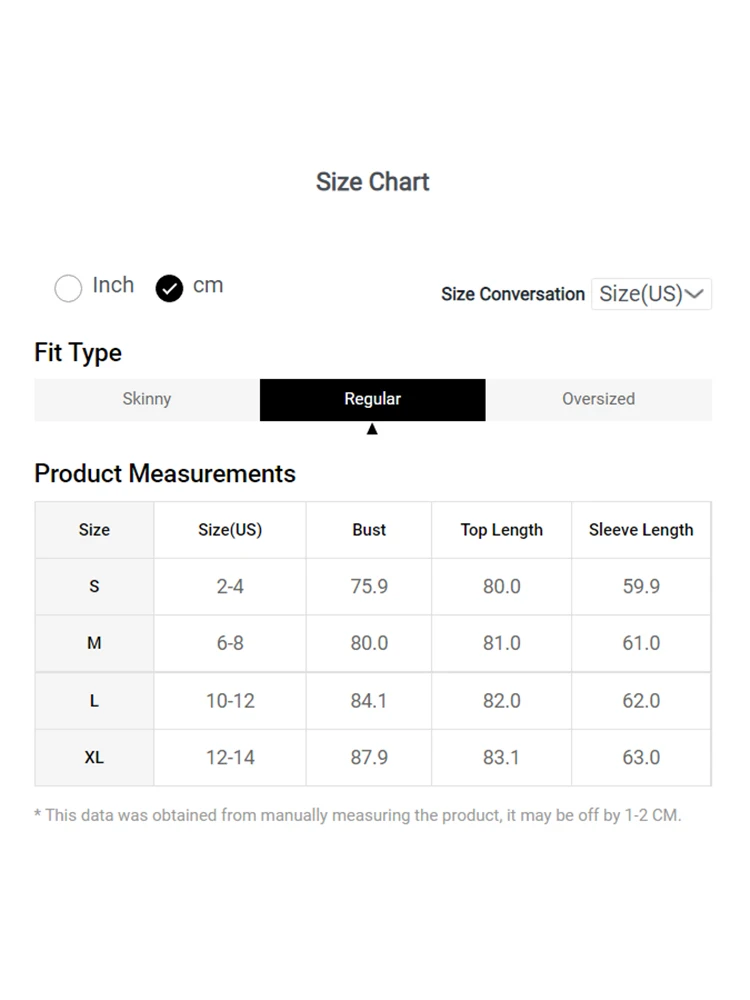Screen dimensions: 750x1000
Task: Click the XL size row header
Action: pyautogui.click(x=94, y=758)
